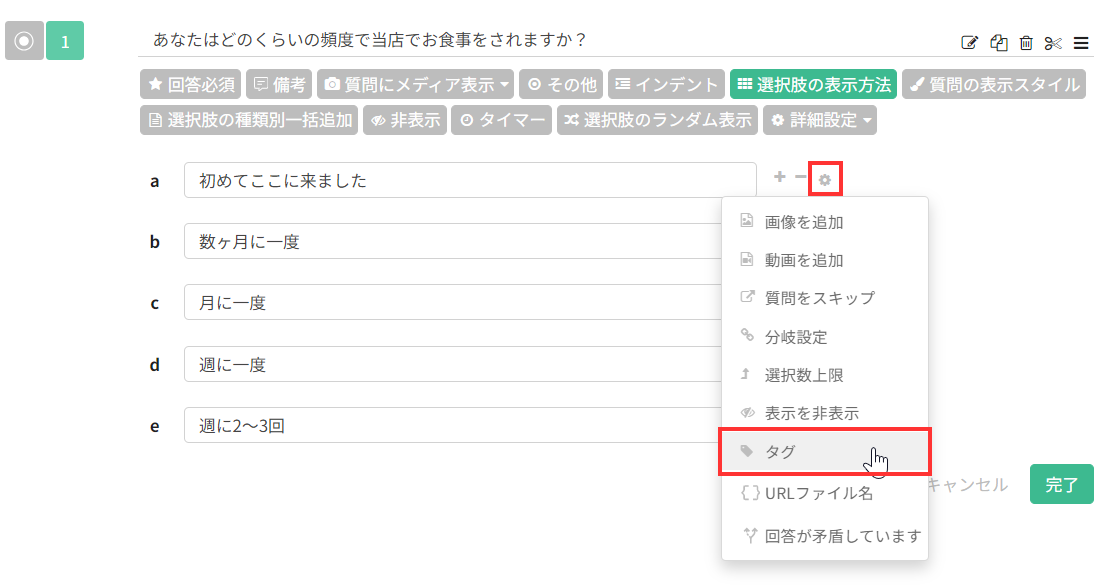Choose 動画を追加 menu item
Screen dimensions: 1114x586
[x=825, y=260]
